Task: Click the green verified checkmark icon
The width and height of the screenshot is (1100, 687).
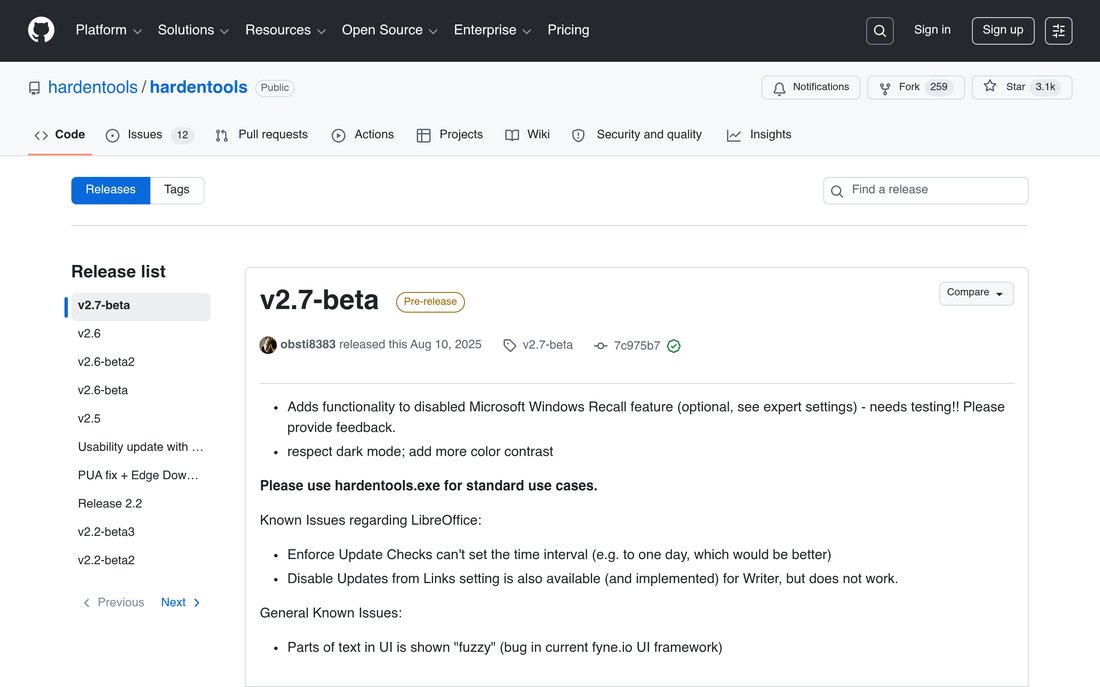Action: (673, 345)
